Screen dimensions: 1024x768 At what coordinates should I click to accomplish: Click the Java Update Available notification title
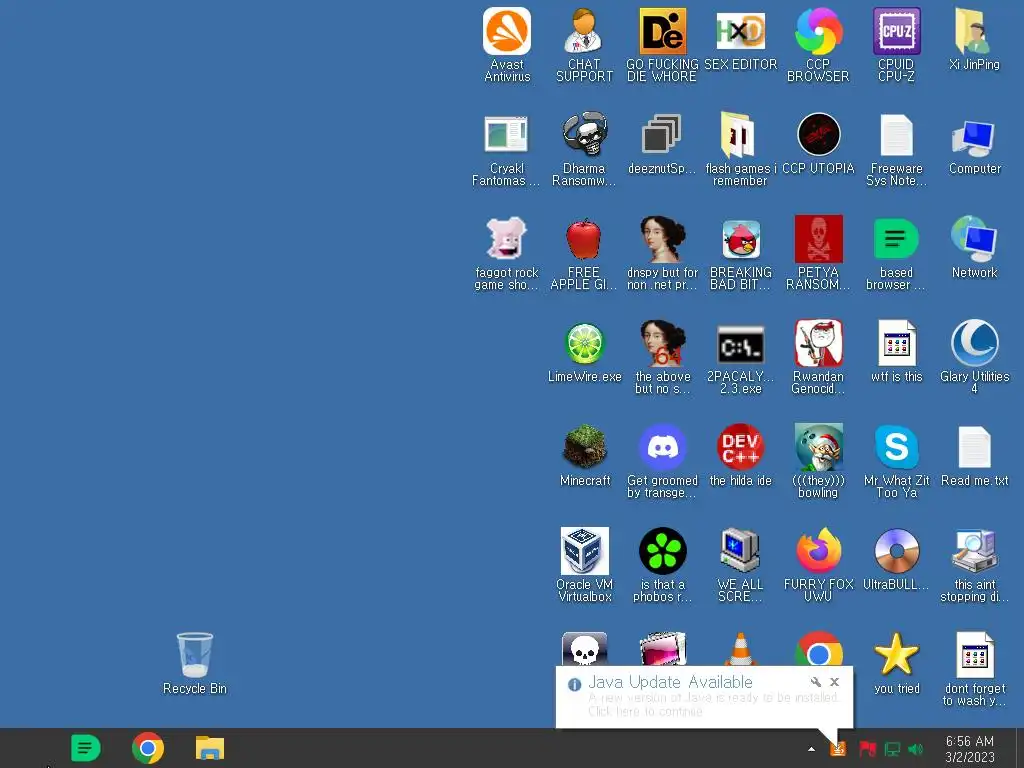pos(670,682)
